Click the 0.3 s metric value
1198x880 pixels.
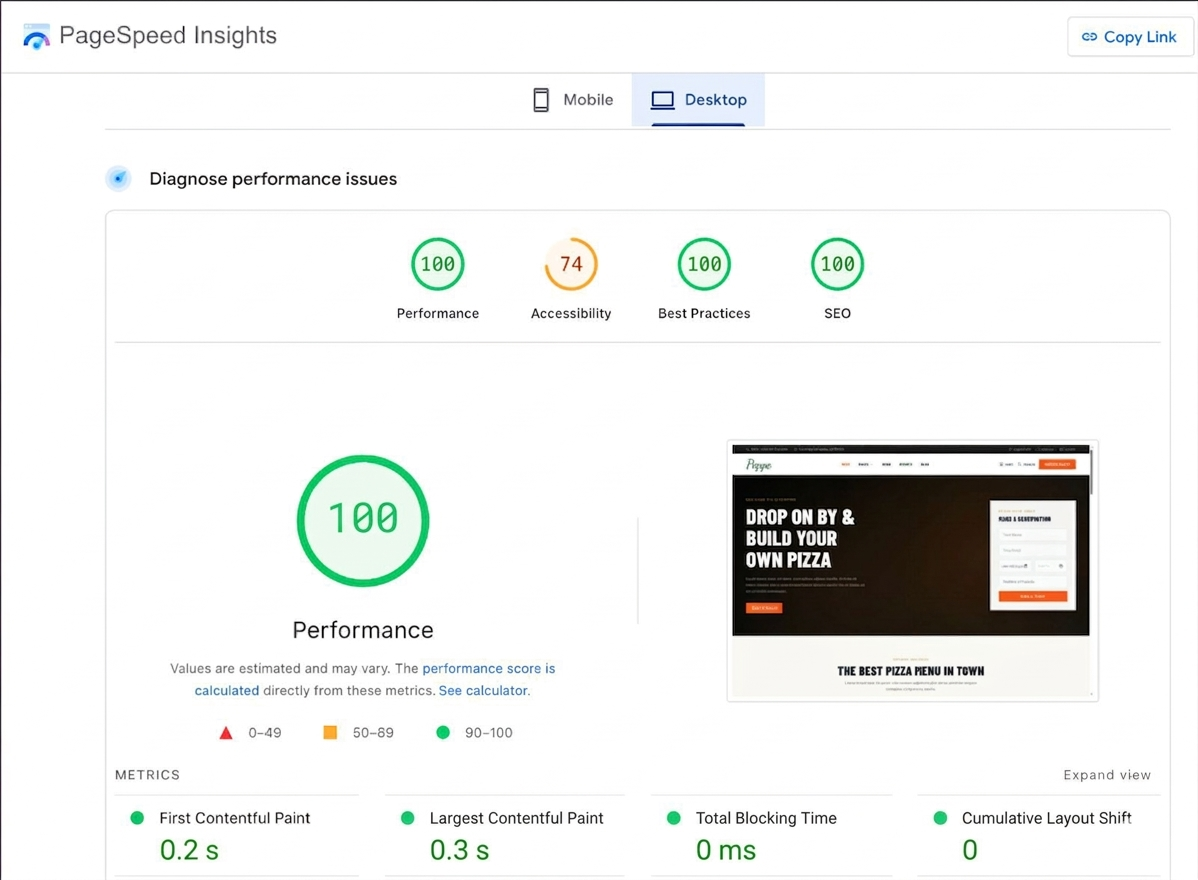pyautogui.click(x=459, y=850)
